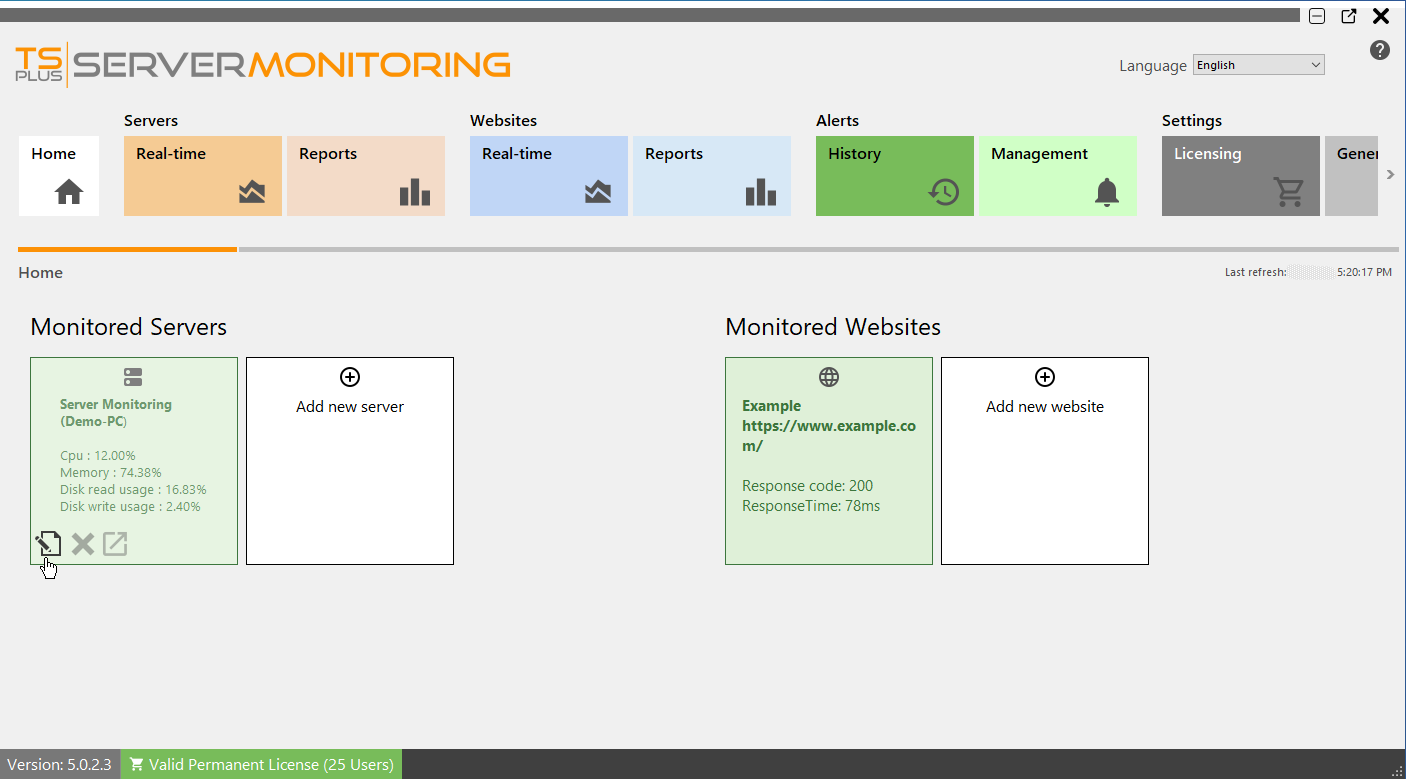The height and width of the screenshot is (779, 1406).
Task: Open the English language dropdown
Action: coord(1258,64)
